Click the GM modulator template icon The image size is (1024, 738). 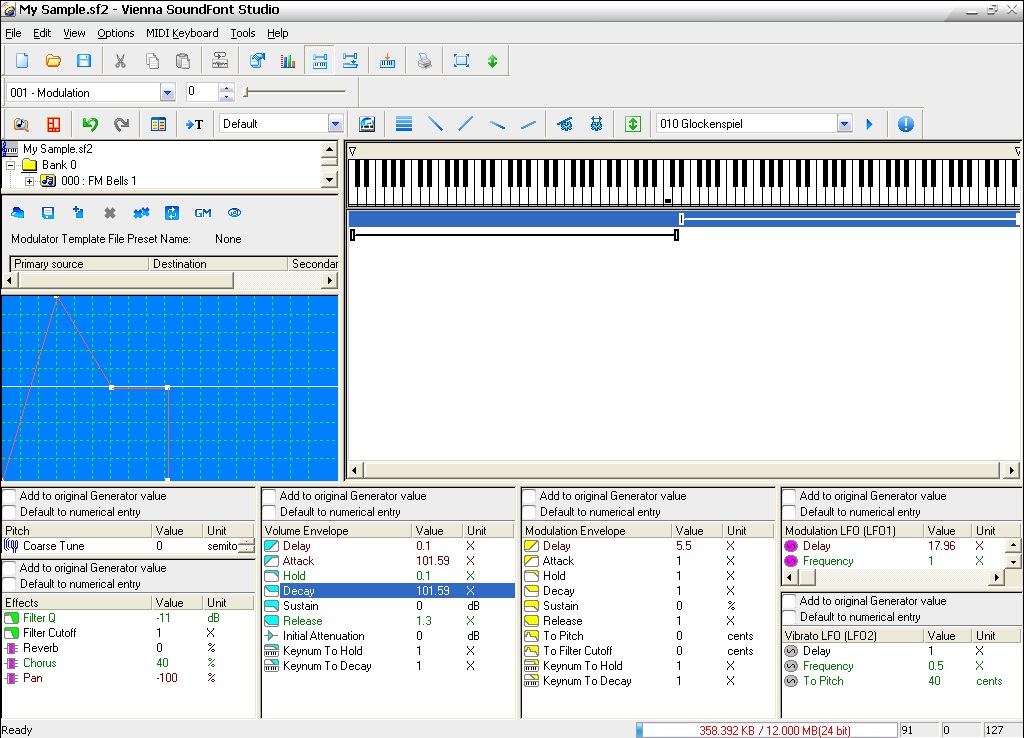pyautogui.click(x=203, y=213)
